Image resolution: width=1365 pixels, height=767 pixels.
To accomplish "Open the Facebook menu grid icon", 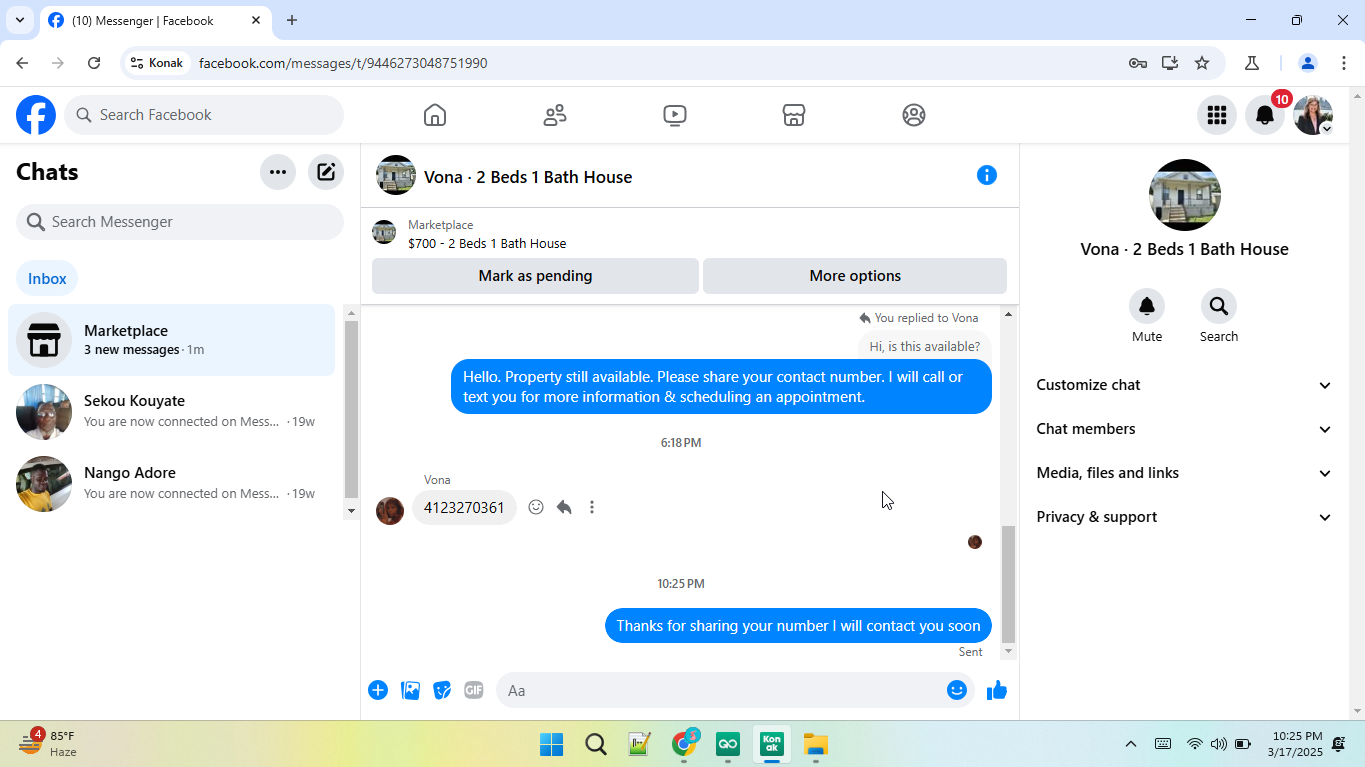I will (1217, 115).
